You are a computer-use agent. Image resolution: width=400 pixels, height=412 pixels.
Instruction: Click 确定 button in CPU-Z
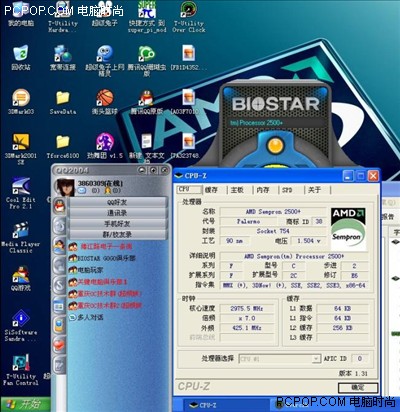[358, 387]
